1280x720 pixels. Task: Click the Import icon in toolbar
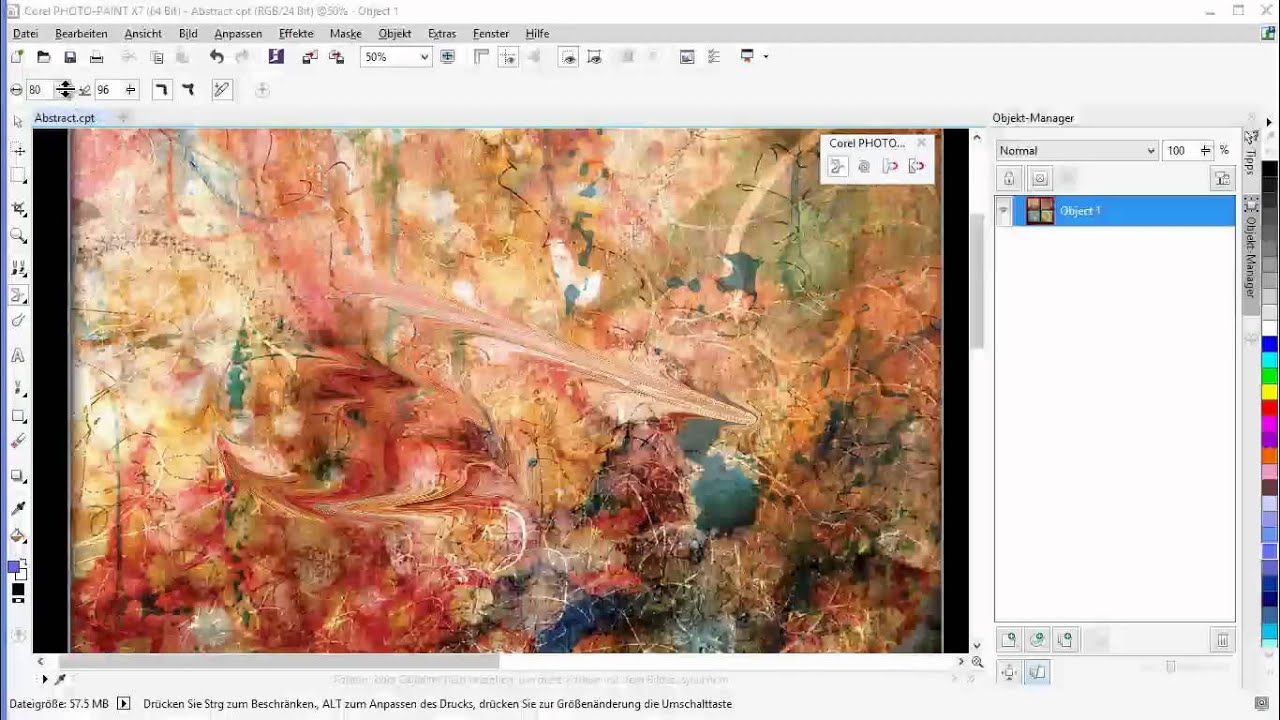point(309,57)
